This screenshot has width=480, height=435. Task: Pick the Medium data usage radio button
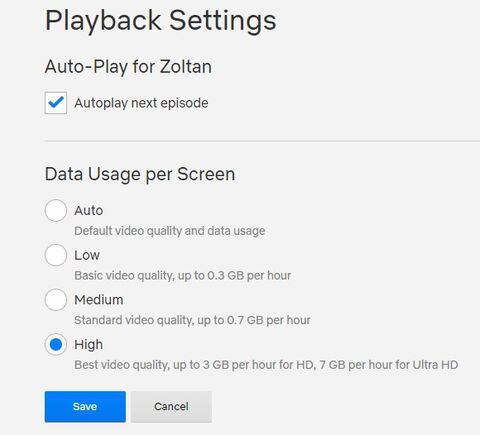(56, 300)
